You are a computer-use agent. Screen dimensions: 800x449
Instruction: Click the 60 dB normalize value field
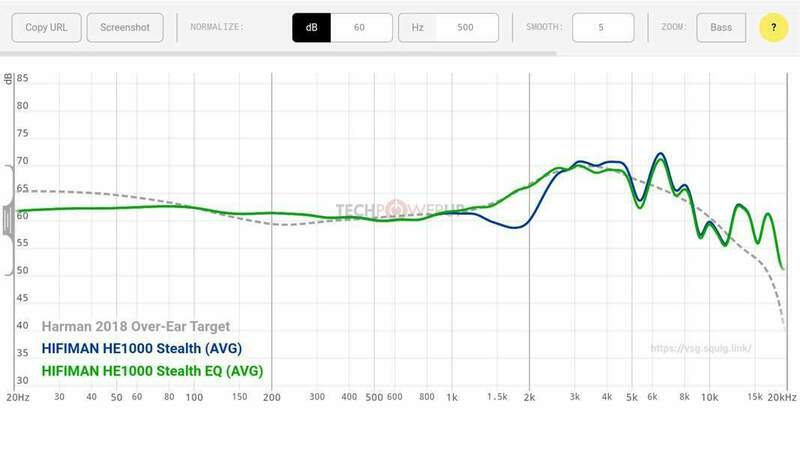pyautogui.click(x=360, y=28)
